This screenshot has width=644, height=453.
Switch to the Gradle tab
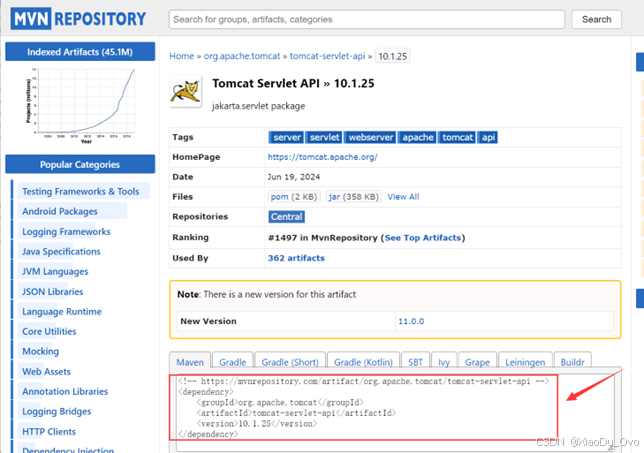[232, 361]
